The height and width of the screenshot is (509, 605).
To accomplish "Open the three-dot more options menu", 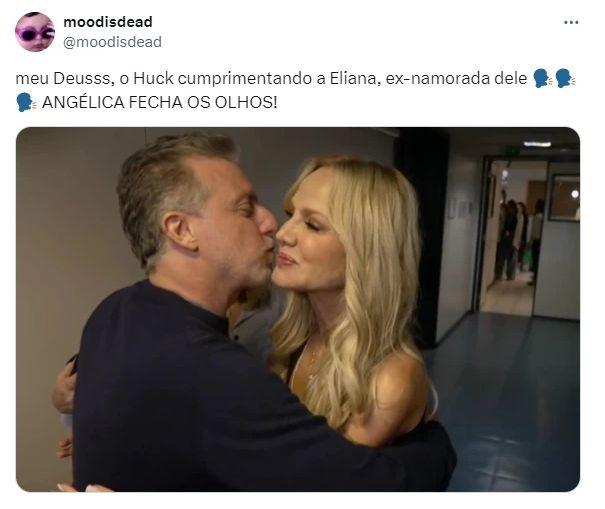I will pos(571,22).
